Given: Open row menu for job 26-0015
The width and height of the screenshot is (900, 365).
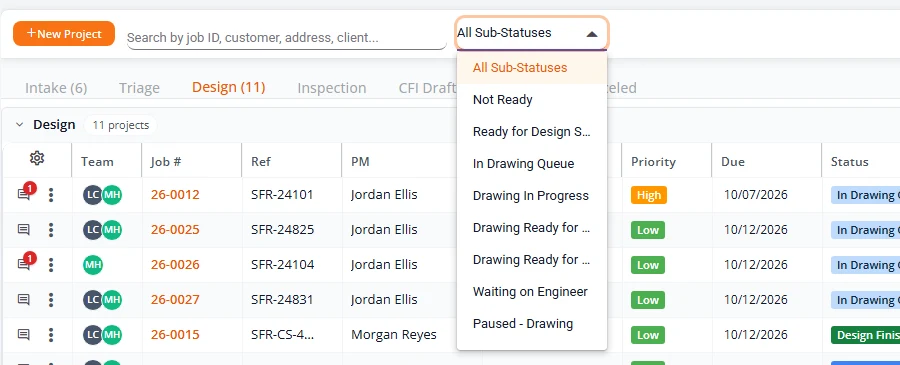Looking at the screenshot, I should click(x=51, y=335).
